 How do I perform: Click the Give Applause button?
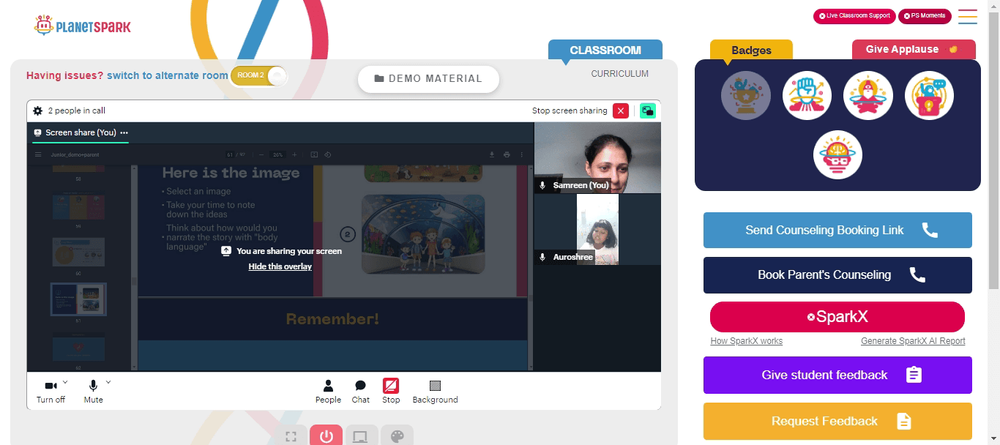(x=913, y=49)
